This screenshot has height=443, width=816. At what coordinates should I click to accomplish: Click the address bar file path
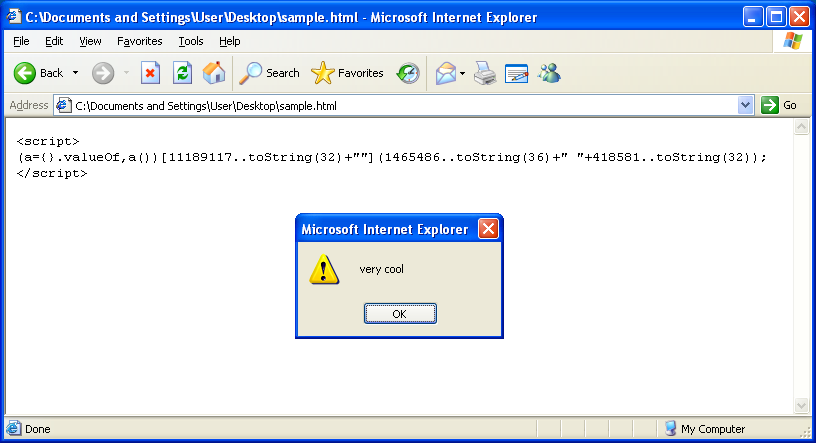[220, 105]
